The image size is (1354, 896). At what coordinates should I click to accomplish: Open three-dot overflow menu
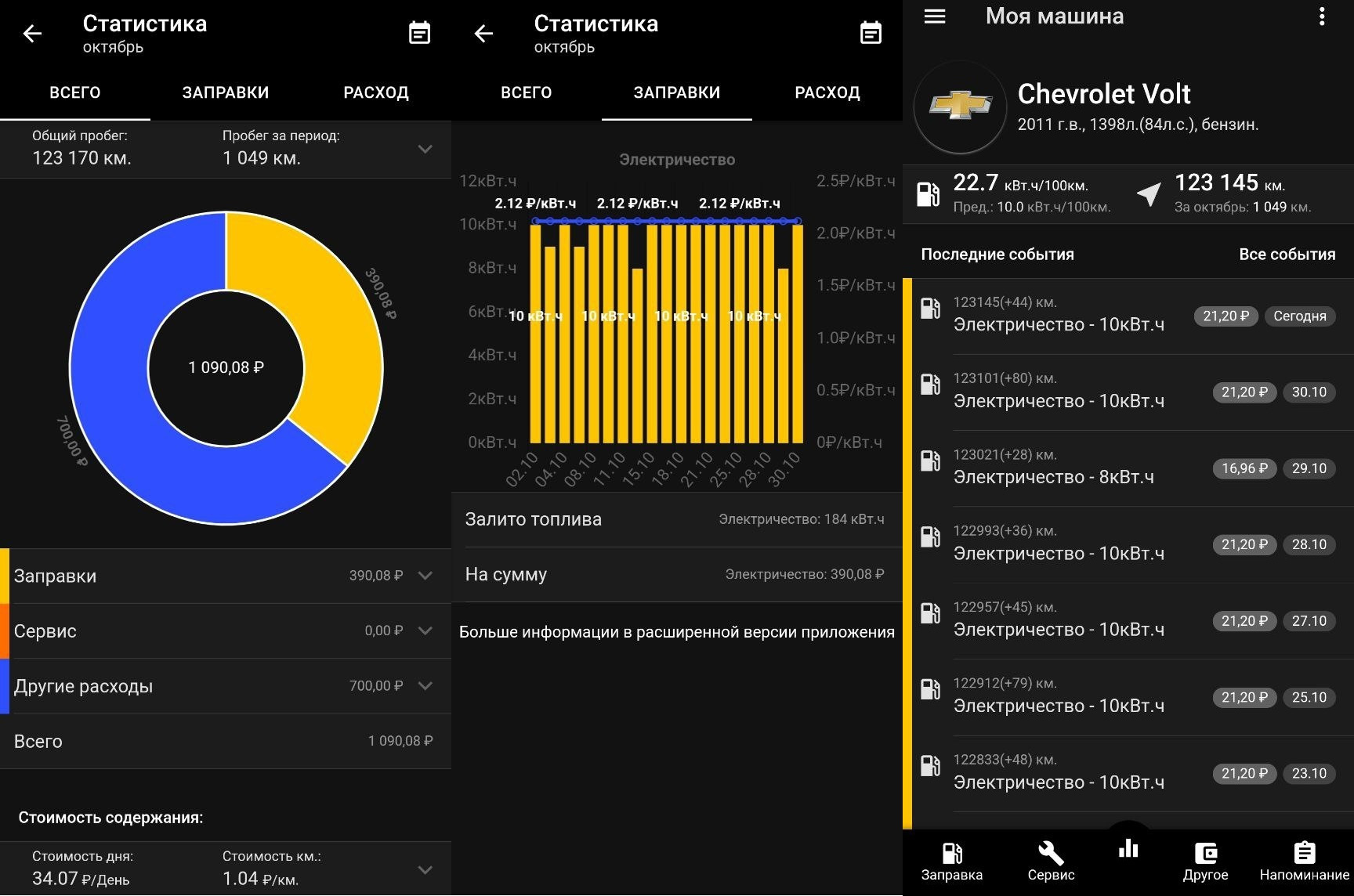[1322, 16]
